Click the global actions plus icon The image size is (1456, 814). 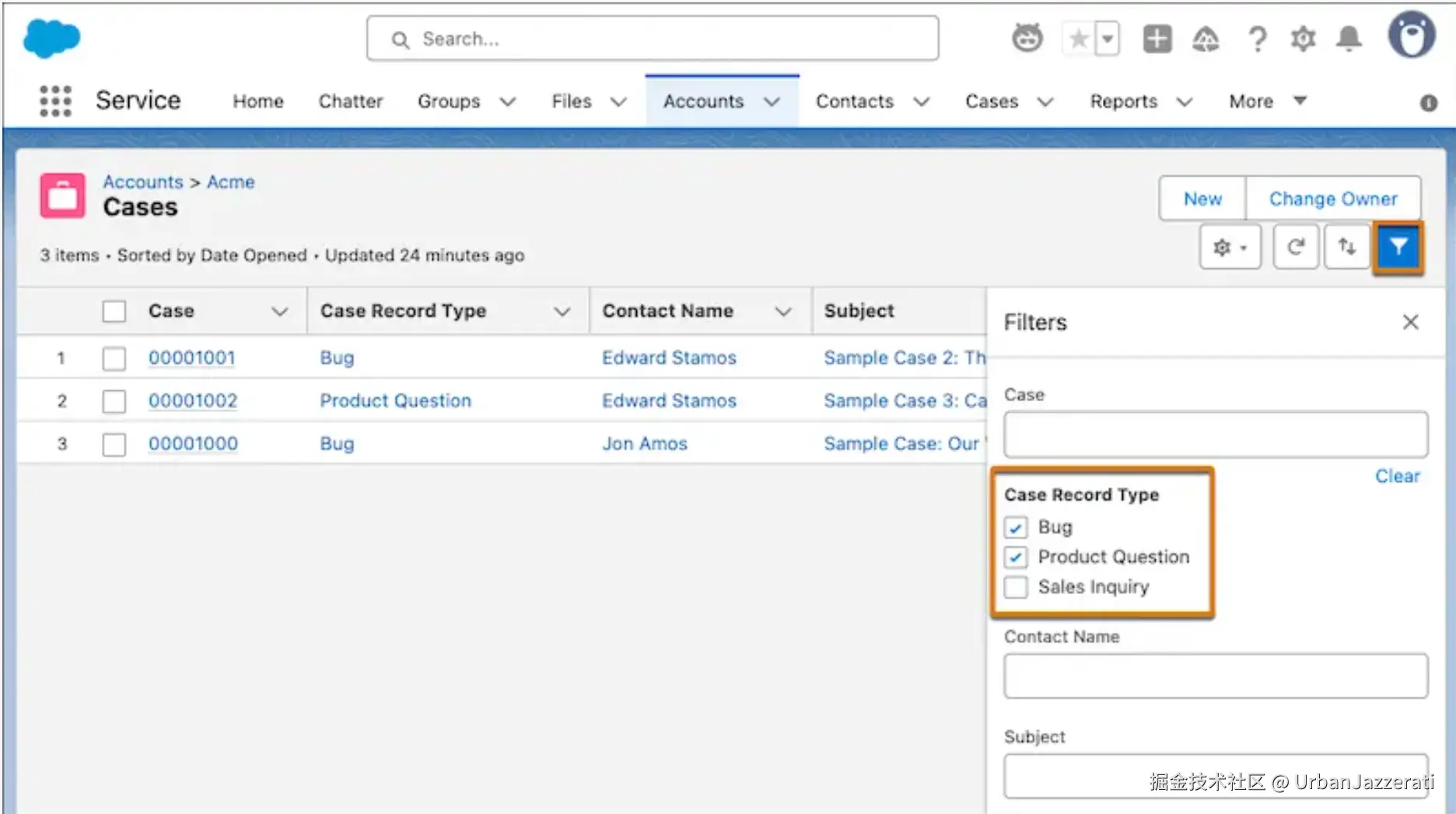(x=1157, y=38)
